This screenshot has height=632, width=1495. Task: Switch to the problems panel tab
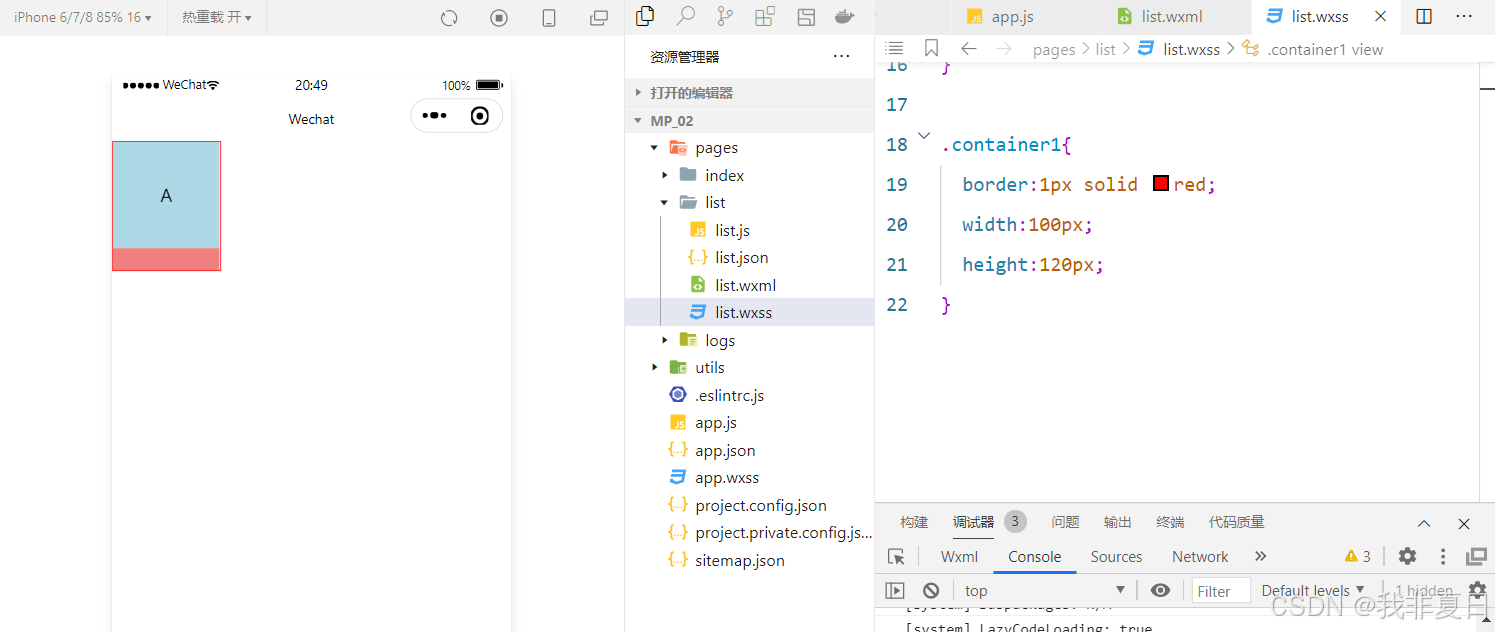point(1065,522)
